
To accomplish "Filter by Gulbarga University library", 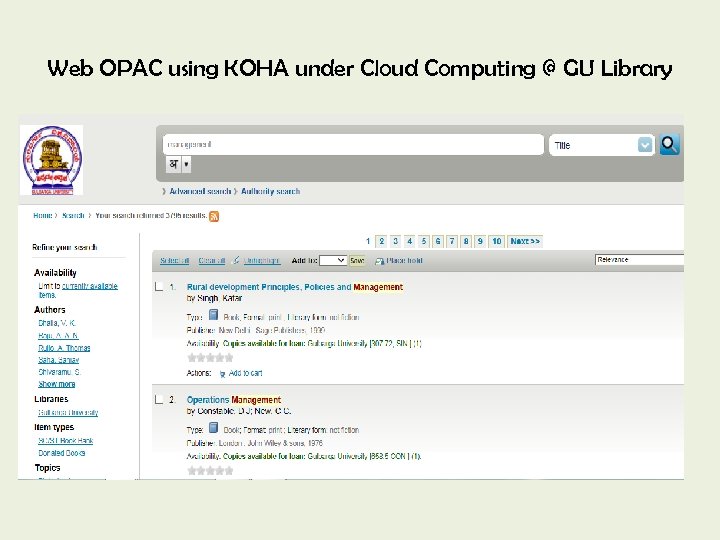I will pos(68,412).
